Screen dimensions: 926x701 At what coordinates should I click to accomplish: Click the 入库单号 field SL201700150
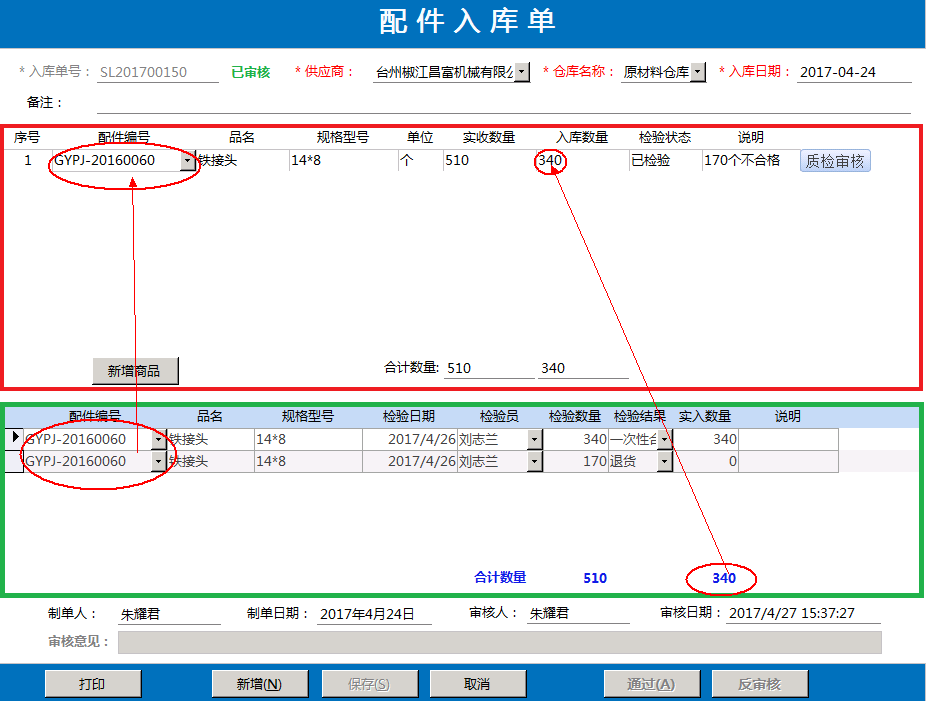(x=158, y=72)
